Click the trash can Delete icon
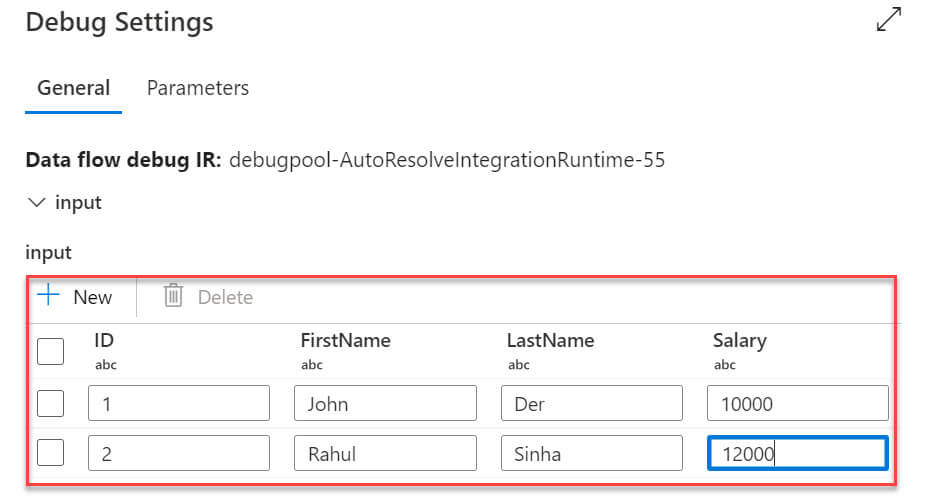The height and width of the screenshot is (503, 935). coord(173,296)
